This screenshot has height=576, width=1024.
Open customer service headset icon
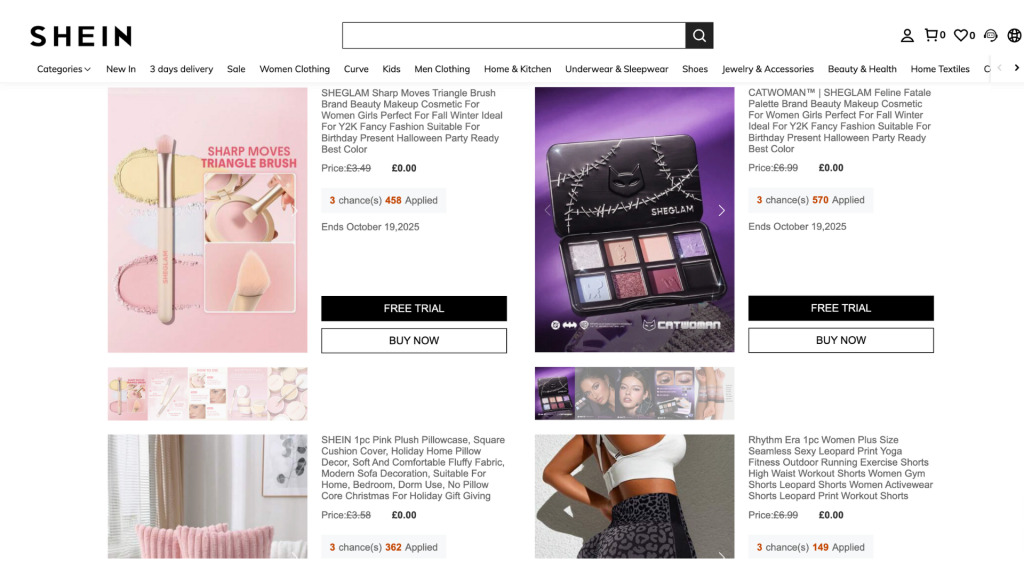pyautogui.click(x=990, y=35)
